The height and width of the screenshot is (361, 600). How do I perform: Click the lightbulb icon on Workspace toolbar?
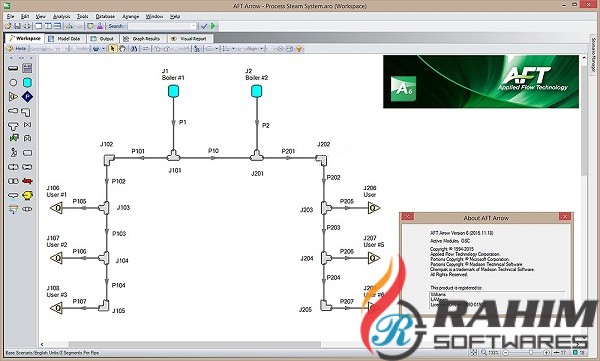pyautogui.click(x=299, y=49)
